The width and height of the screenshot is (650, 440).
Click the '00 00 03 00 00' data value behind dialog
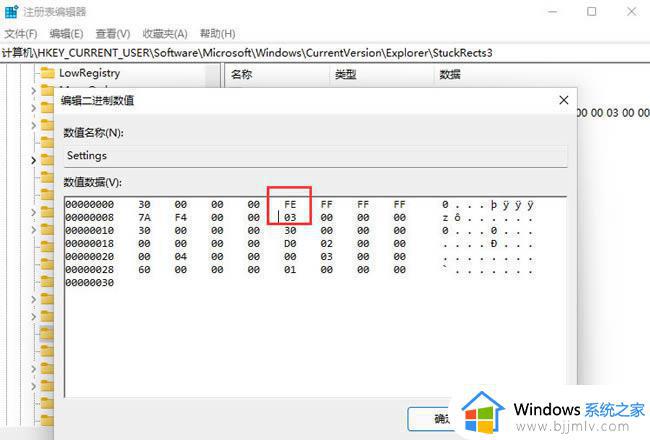coord(613,113)
